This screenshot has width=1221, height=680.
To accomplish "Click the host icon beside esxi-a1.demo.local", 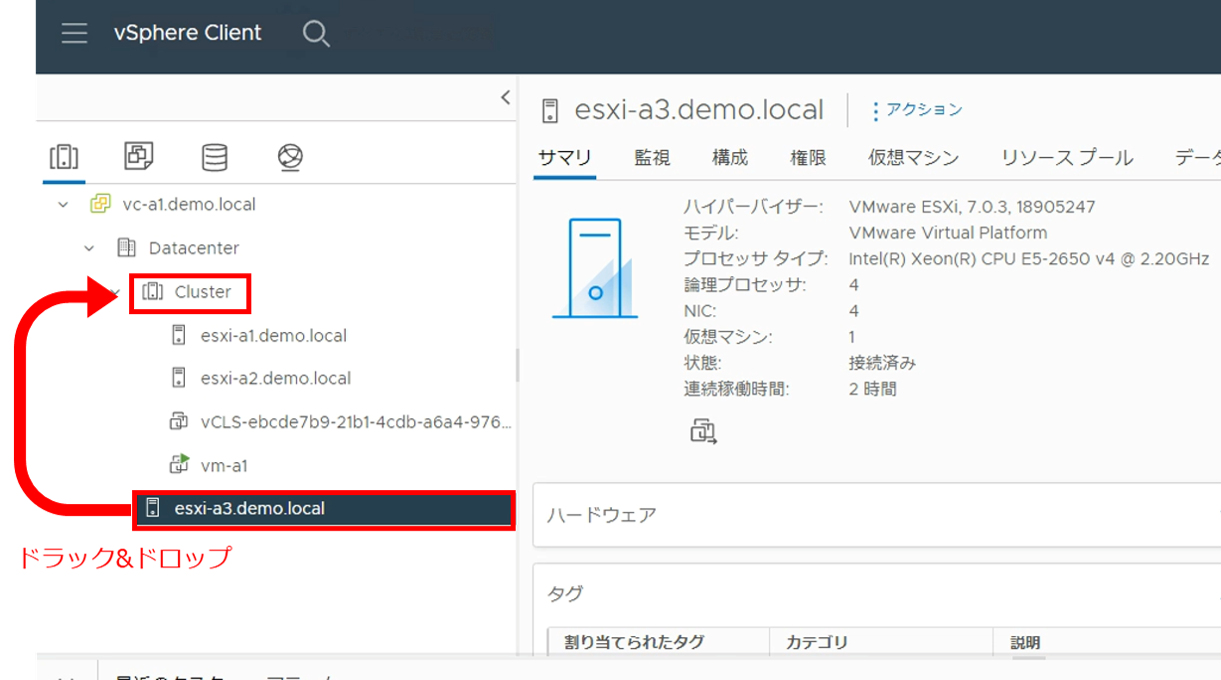I will pos(179,335).
